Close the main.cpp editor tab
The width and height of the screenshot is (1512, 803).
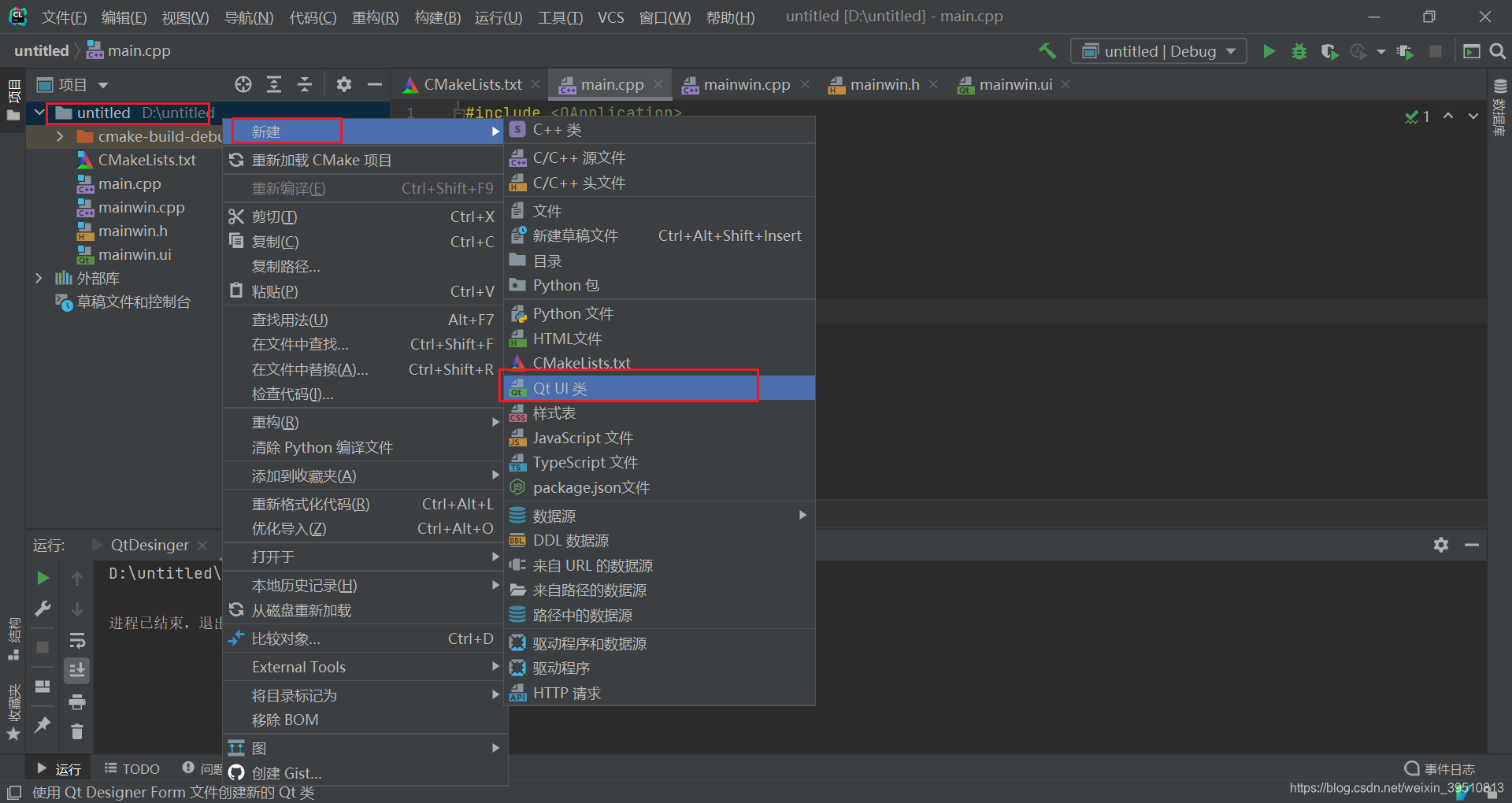point(658,84)
